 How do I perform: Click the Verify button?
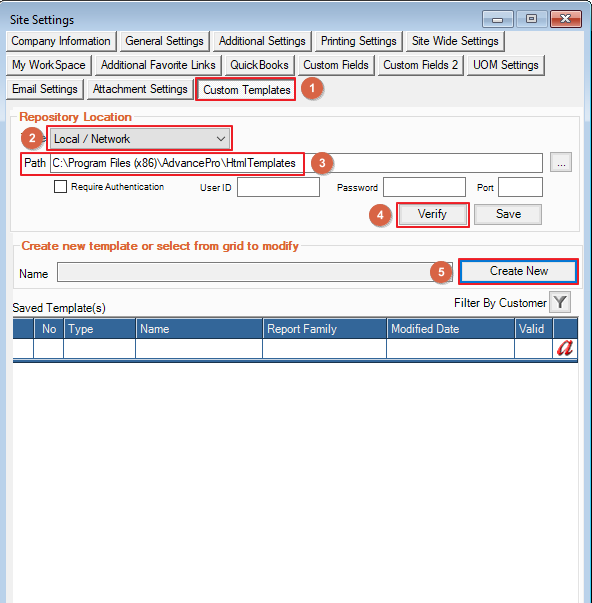[x=432, y=214]
